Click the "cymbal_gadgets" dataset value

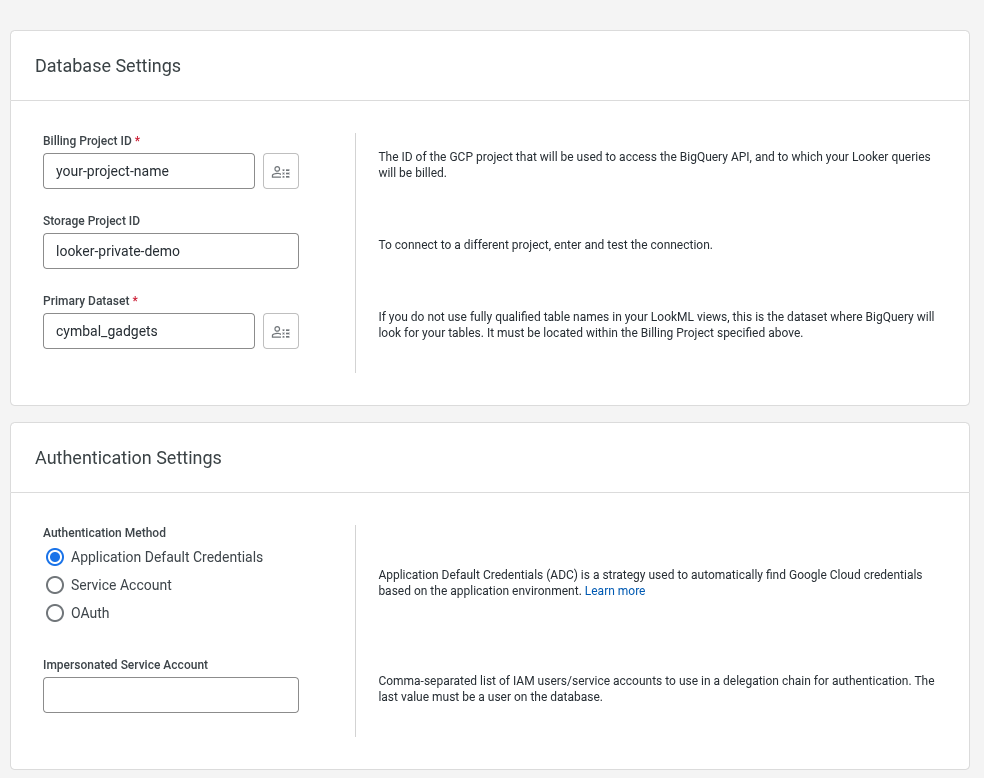coord(104,331)
